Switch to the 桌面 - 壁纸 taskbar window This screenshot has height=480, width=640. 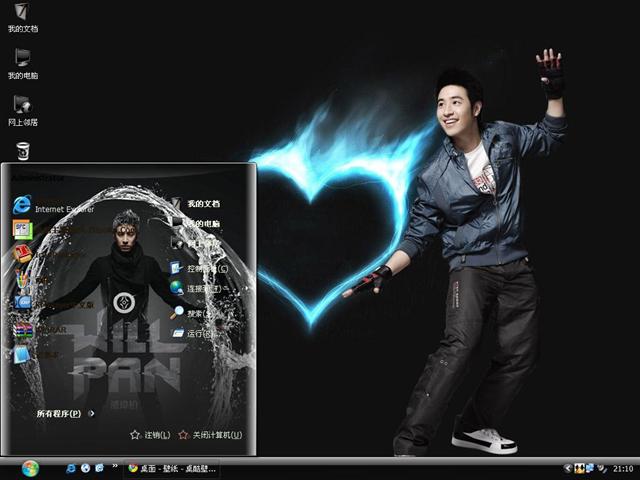[x=172, y=469]
